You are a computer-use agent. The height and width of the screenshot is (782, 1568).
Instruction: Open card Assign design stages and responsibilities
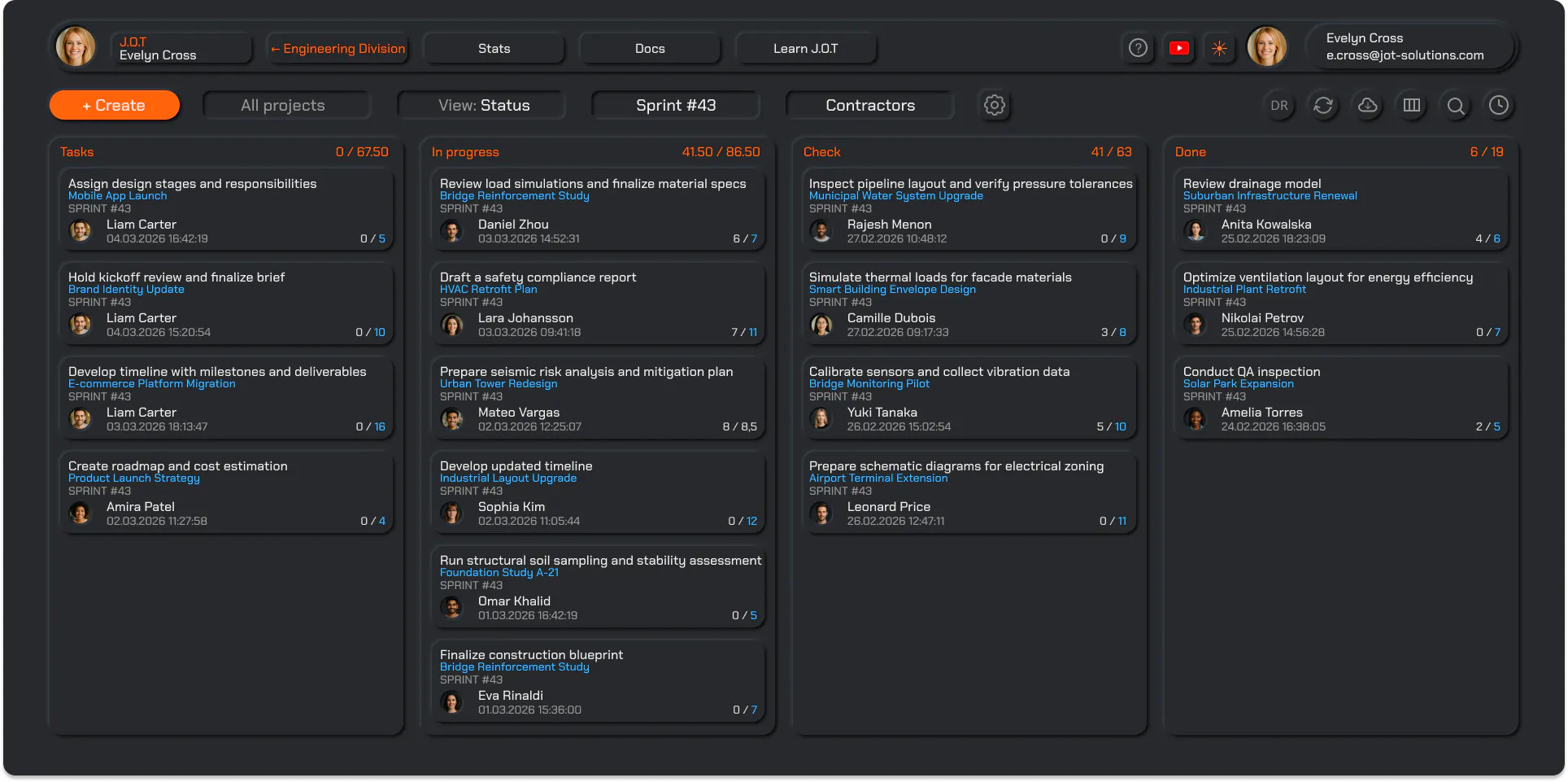pos(226,210)
